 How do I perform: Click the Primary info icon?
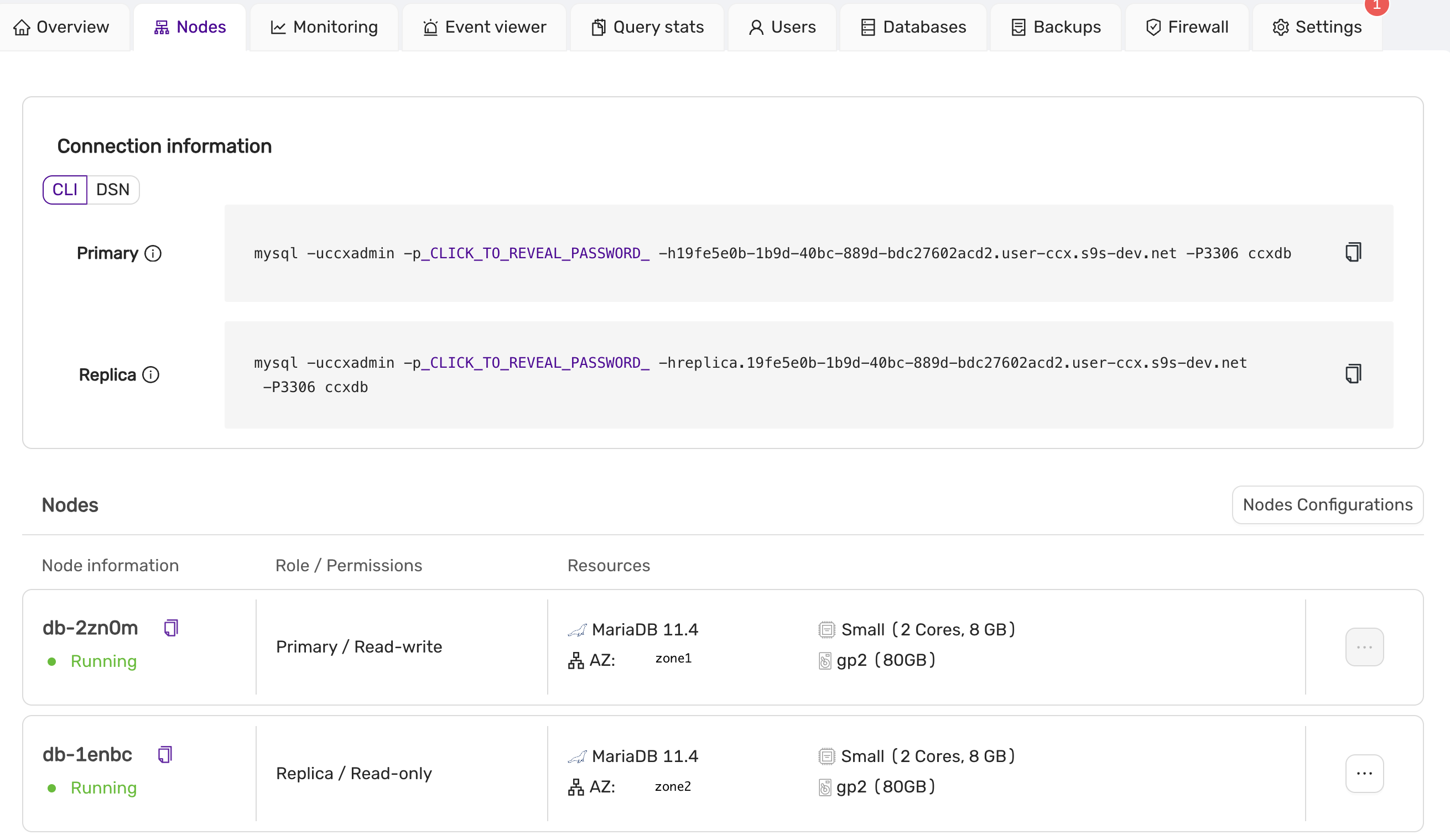tap(153, 253)
